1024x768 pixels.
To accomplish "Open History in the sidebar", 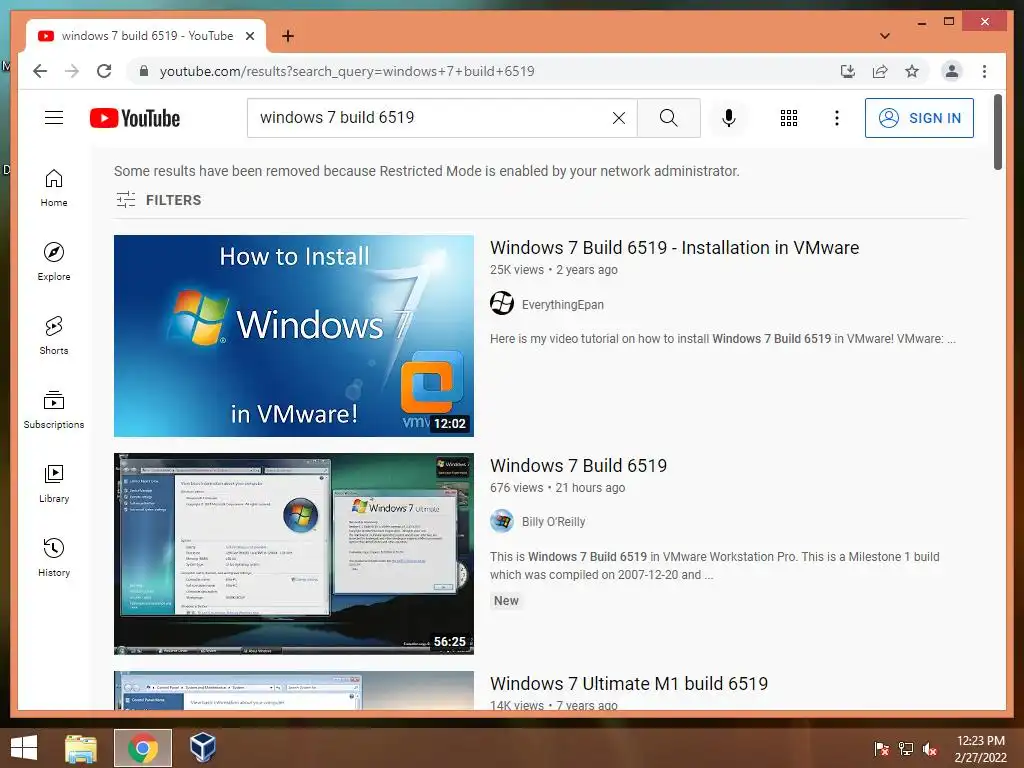I will click(x=54, y=557).
